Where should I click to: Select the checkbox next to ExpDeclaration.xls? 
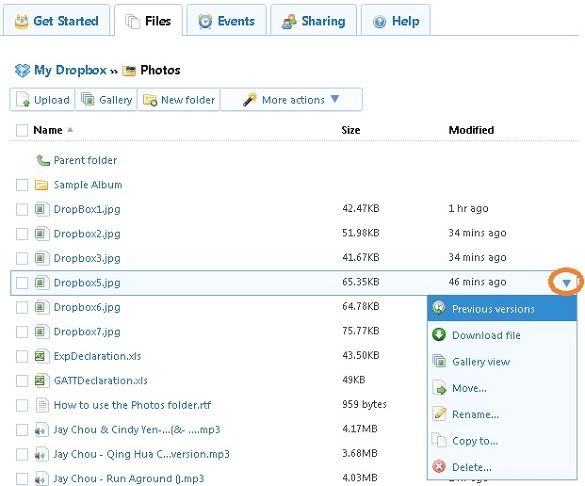(x=22, y=356)
